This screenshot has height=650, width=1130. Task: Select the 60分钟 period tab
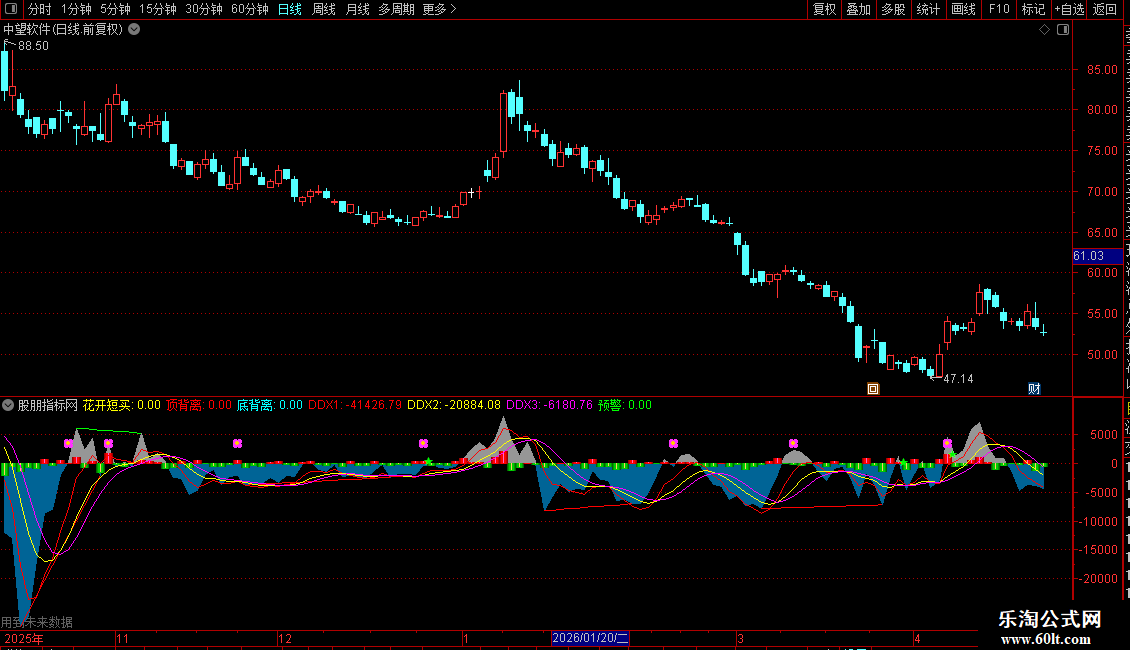tap(250, 9)
